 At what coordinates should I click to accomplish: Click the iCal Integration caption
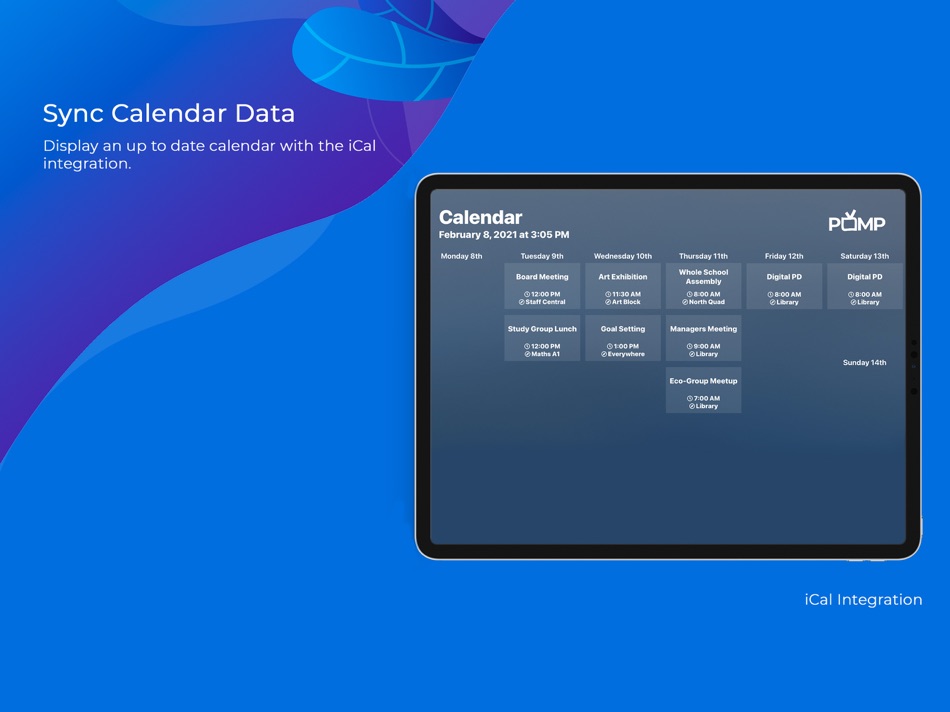click(x=863, y=600)
